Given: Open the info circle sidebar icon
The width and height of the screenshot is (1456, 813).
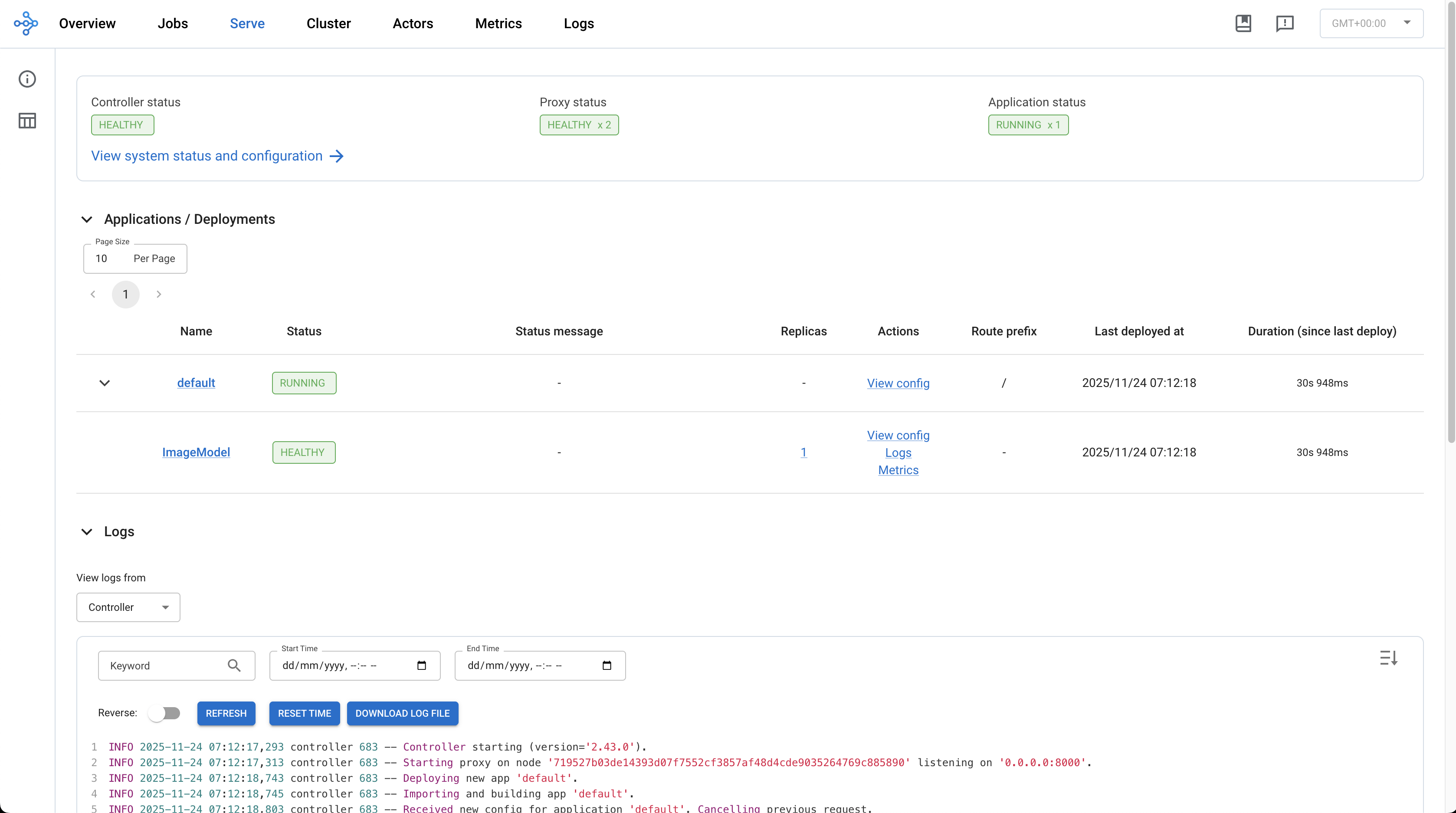Looking at the screenshot, I should [x=27, y=79].
